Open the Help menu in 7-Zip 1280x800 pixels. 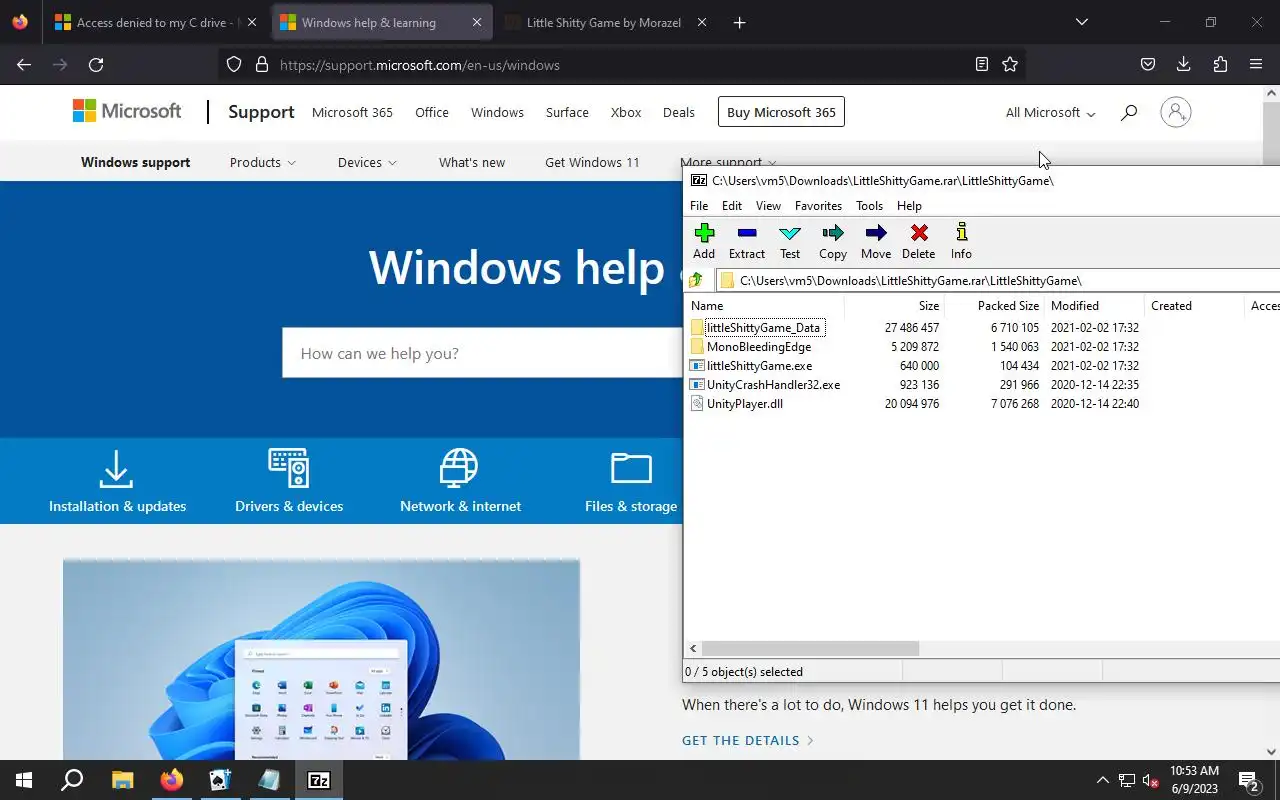(909, 205)
